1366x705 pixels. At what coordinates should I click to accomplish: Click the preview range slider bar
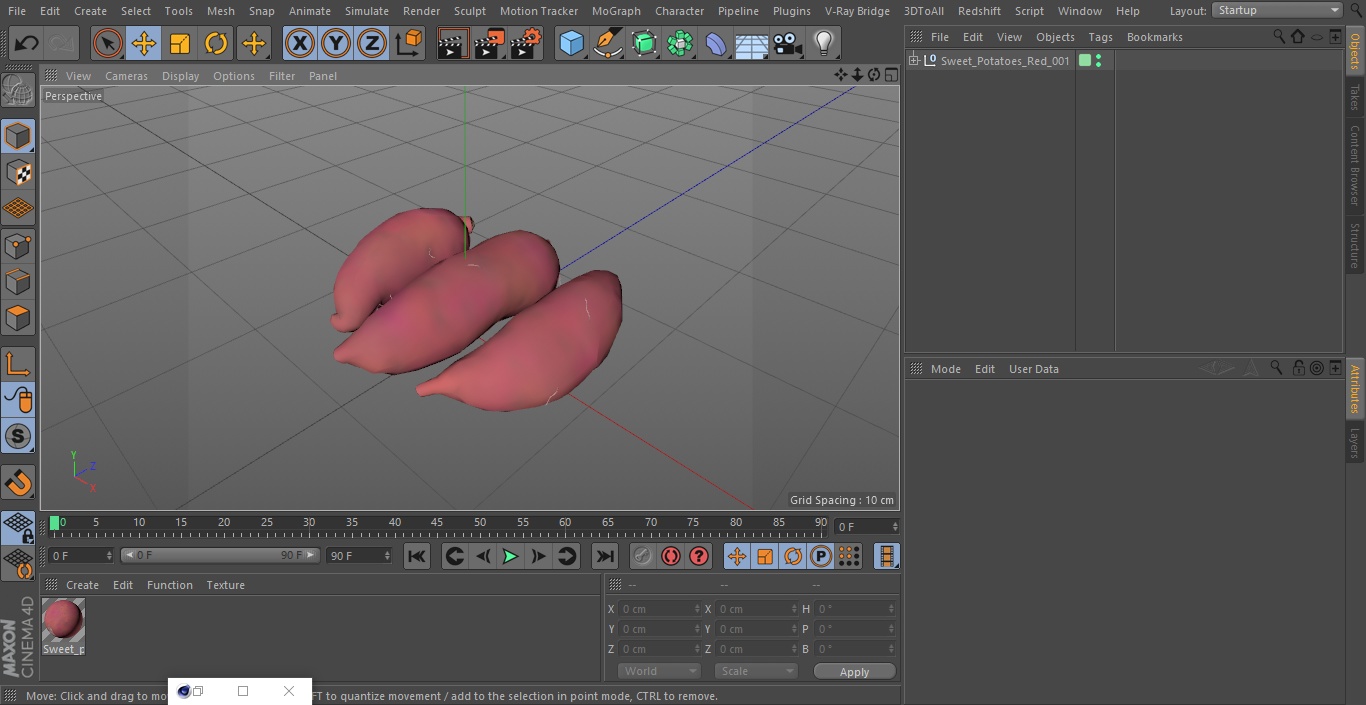click(220, 555)
